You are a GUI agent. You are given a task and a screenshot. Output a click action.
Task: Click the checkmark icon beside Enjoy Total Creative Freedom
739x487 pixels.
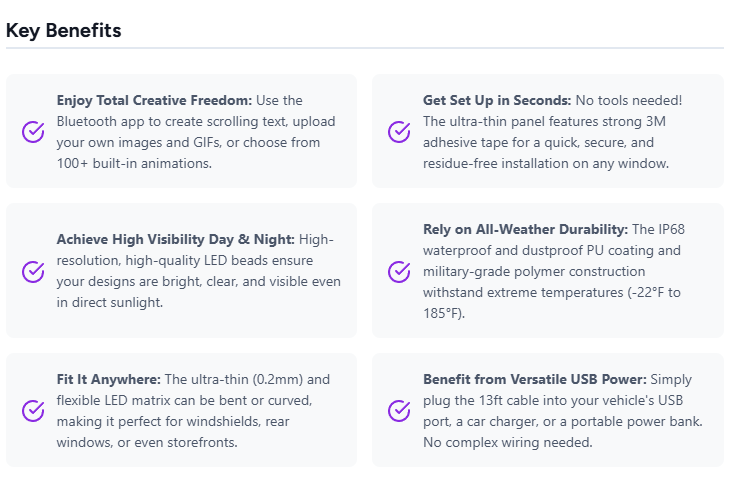point(33,132)
